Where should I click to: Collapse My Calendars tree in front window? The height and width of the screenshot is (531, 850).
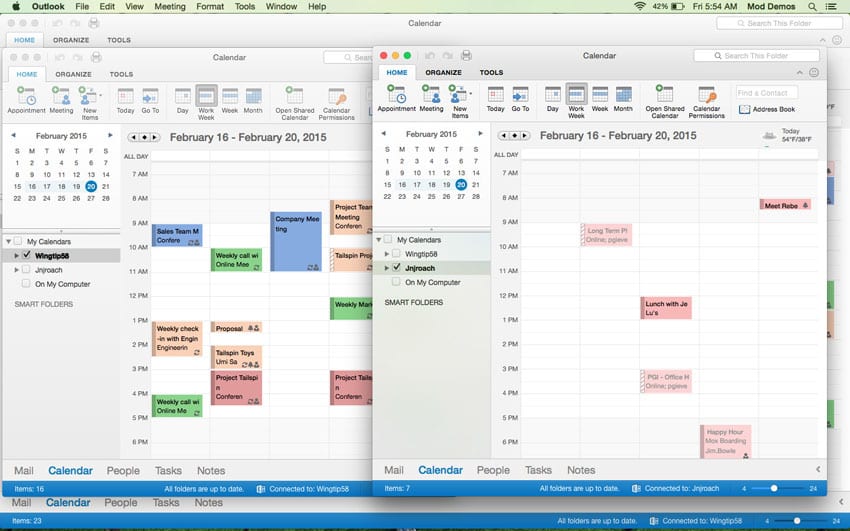click(x=378, y=240)
